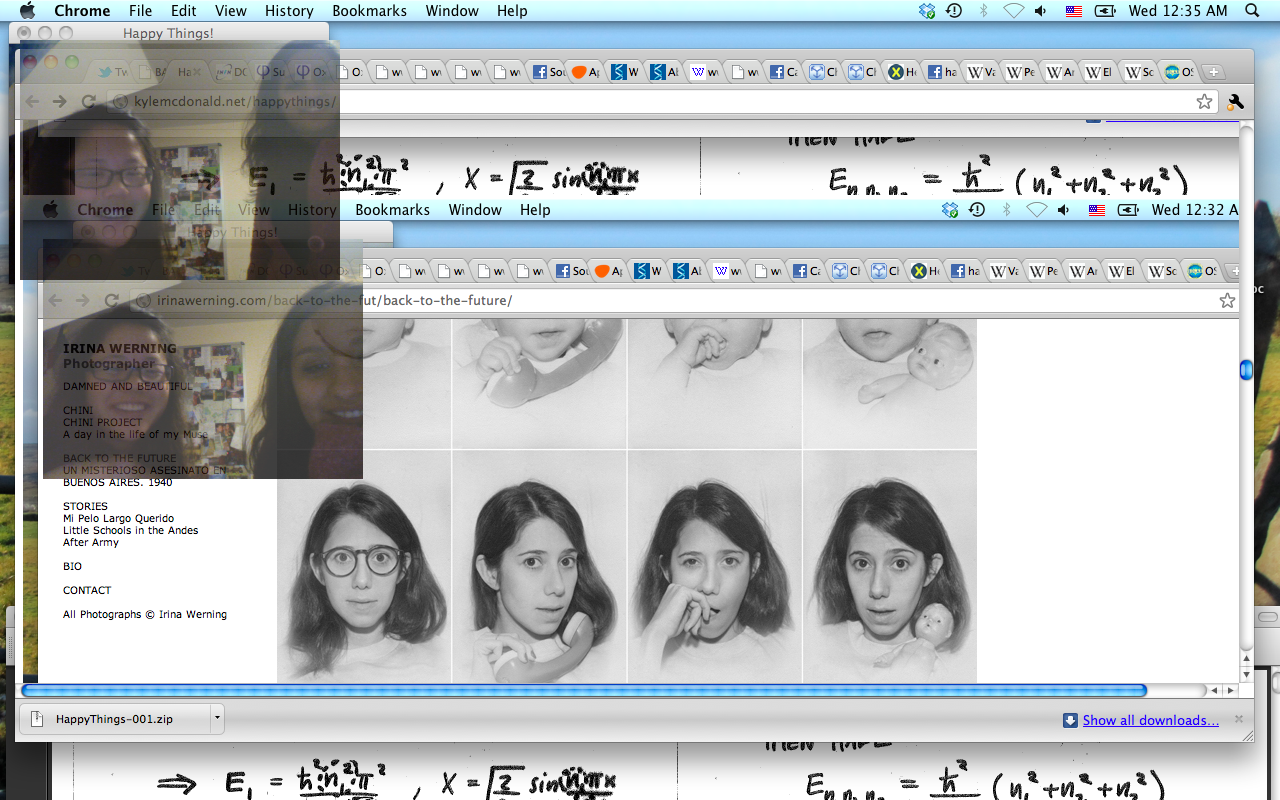Click the Back arrow in Chrome's top toolbar
The height and width of the screenshot is (800, 1280).
[32, 102]
